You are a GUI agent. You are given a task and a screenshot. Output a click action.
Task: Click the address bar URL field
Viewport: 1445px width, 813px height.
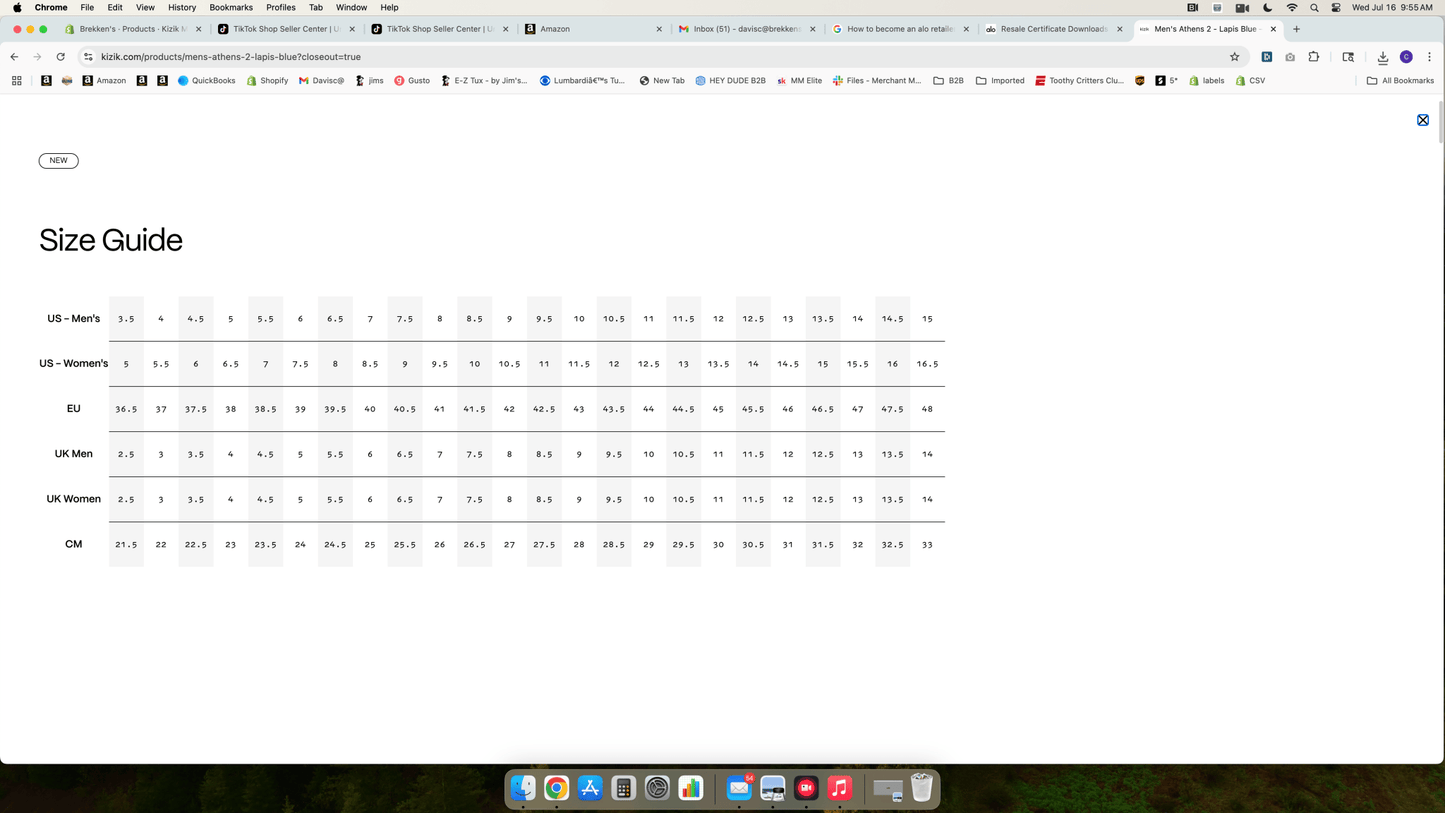(600, 57)
